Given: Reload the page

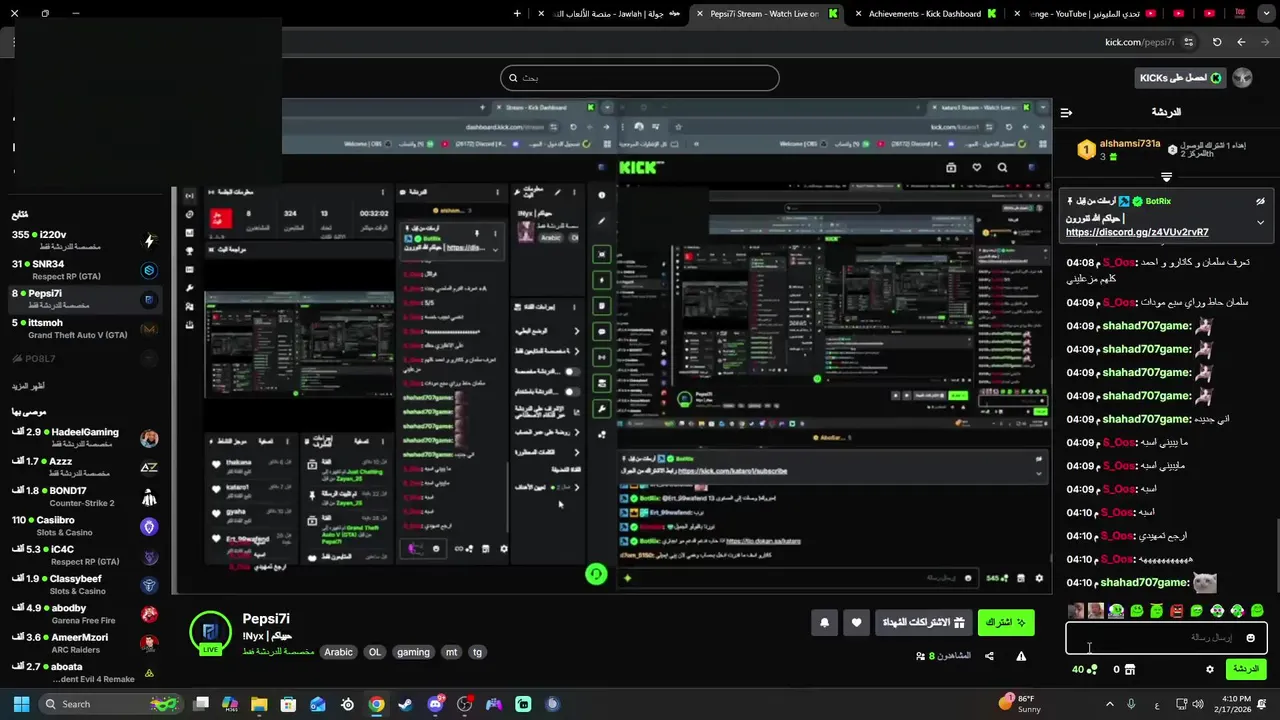Looking at the screenshot, I should (x=1217, y=42).
